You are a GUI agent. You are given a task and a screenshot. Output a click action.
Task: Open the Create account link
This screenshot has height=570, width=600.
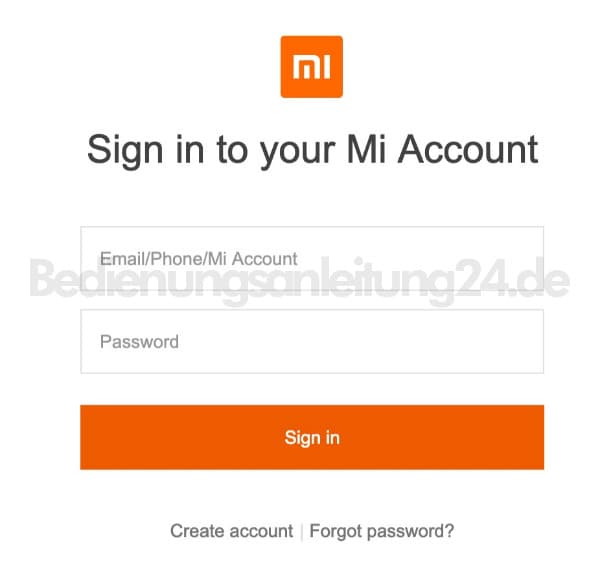pos(232,531)
